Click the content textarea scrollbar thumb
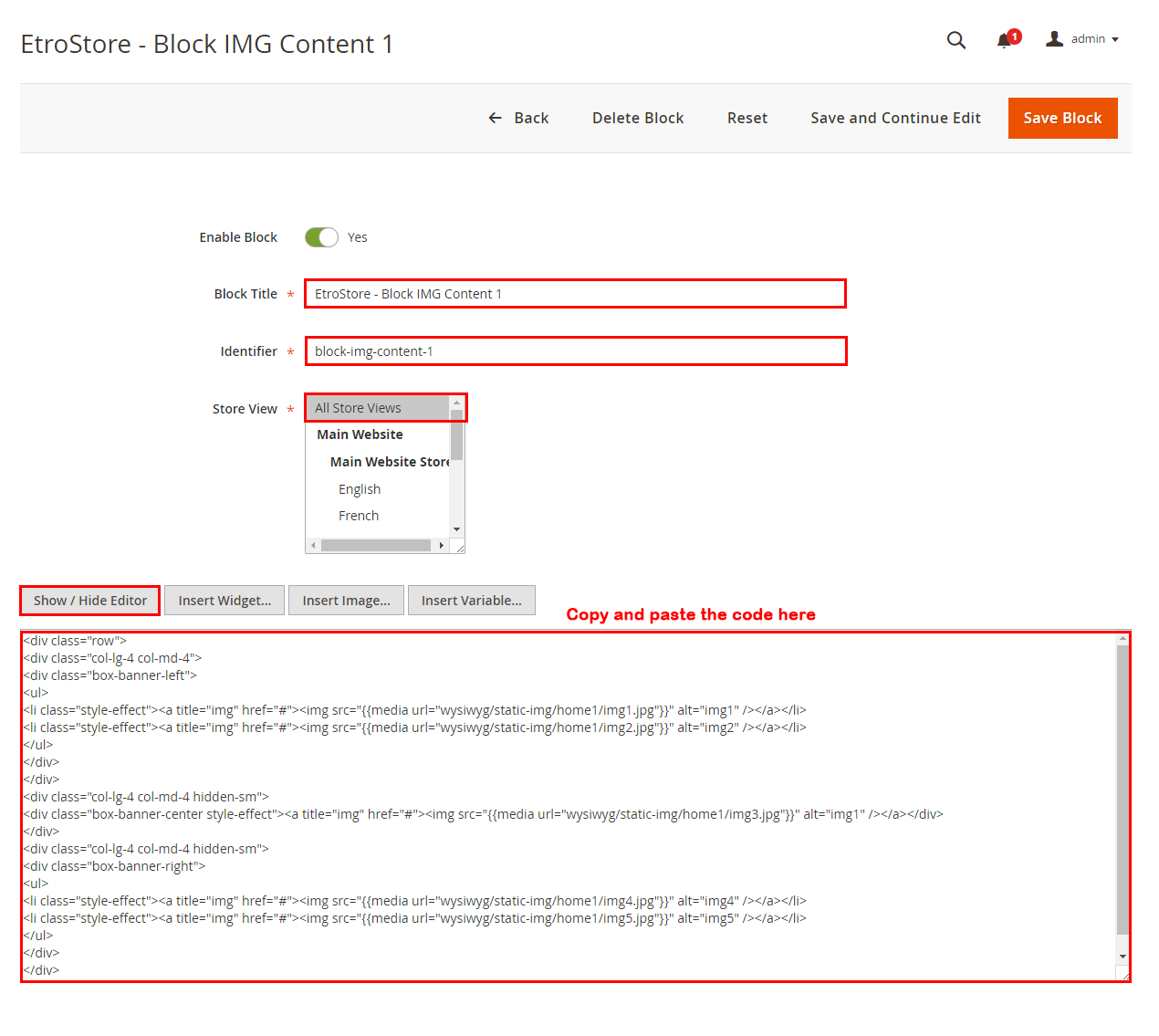 click(x=1122, y=790)
